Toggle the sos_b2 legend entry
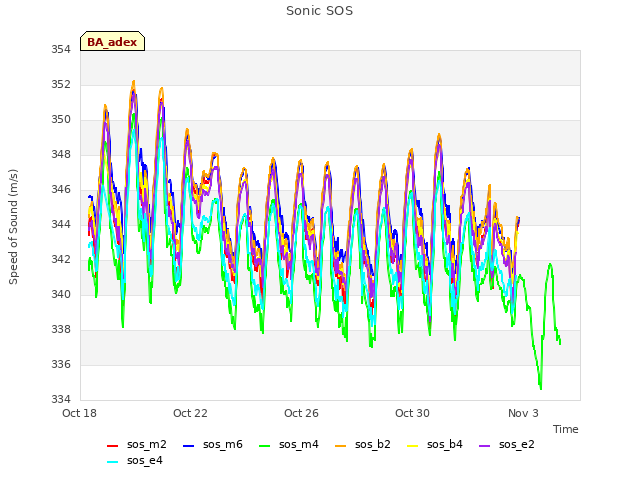 click(363, 444)
